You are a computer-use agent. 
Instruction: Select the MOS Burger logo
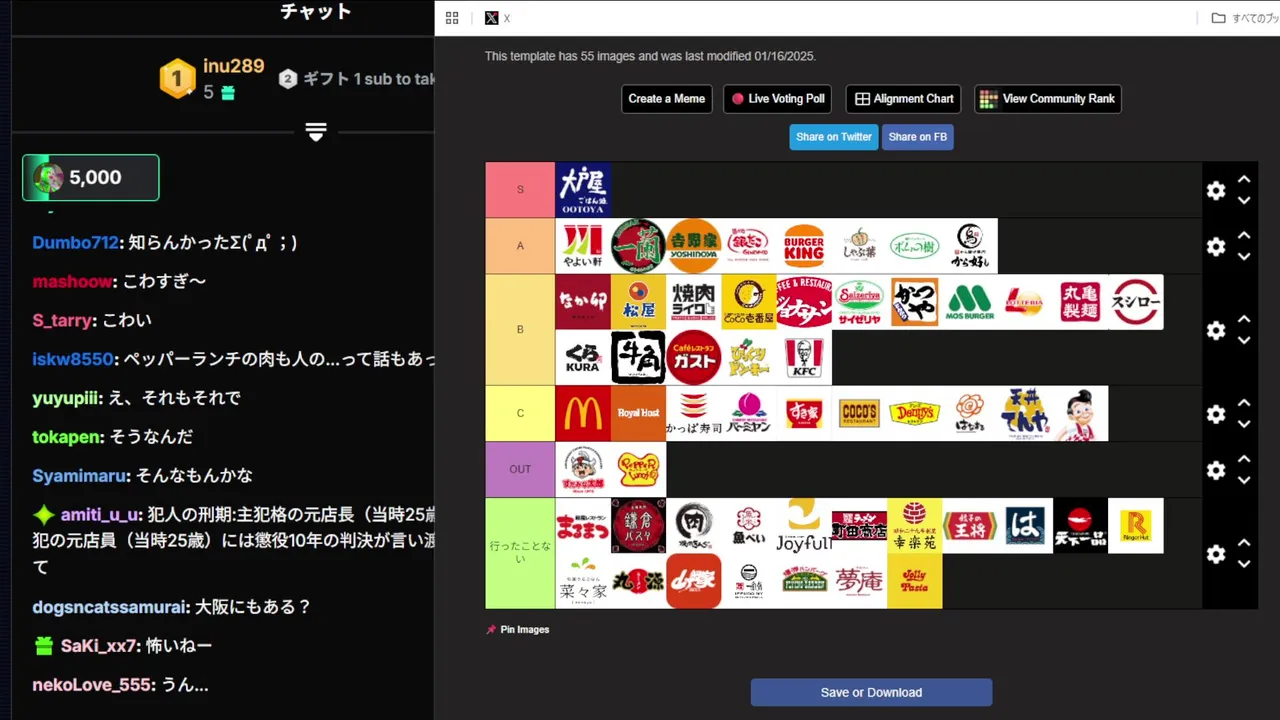coord(970,302)
